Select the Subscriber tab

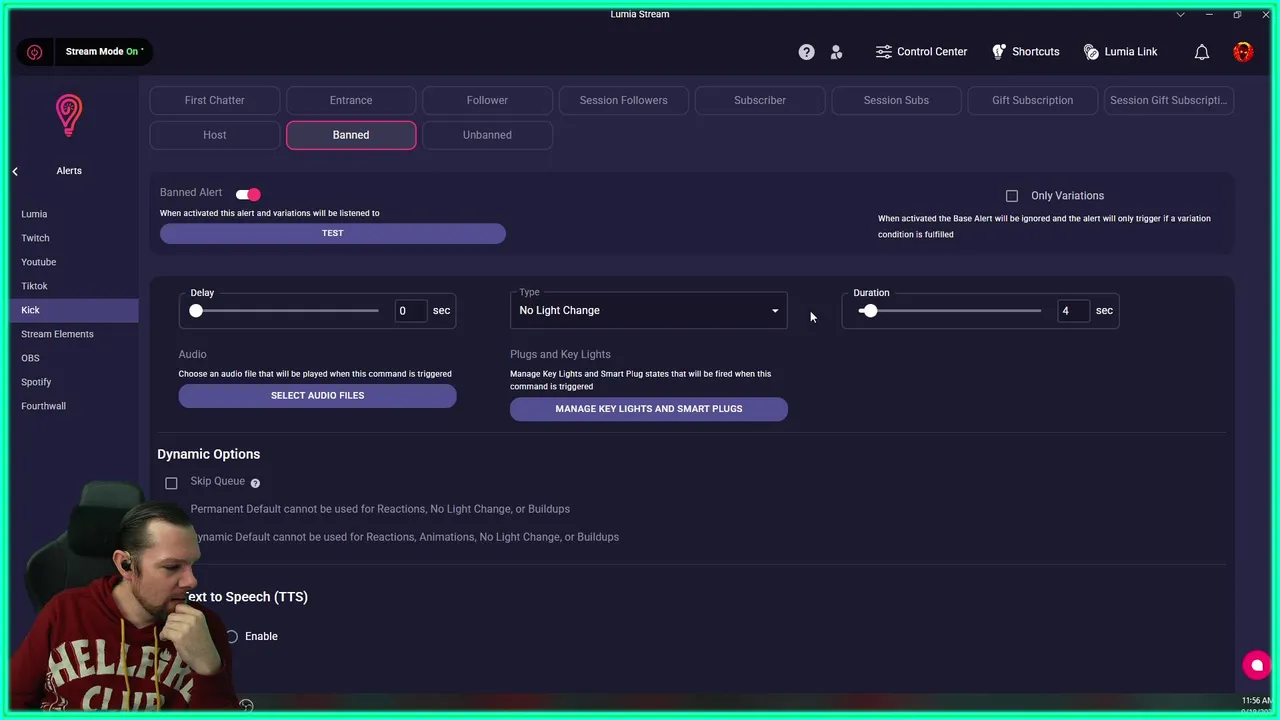(760, 100)
